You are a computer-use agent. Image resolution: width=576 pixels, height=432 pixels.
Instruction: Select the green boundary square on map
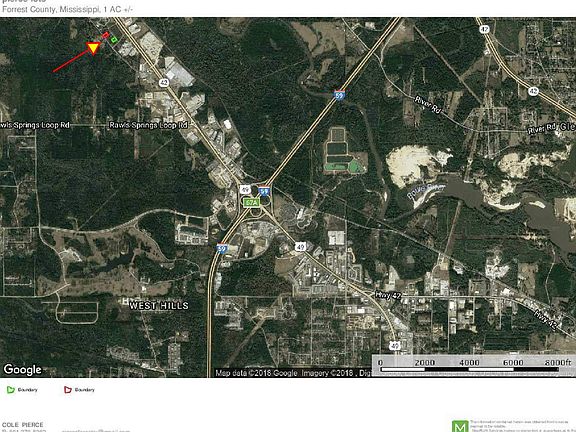[x=114, y=39]
